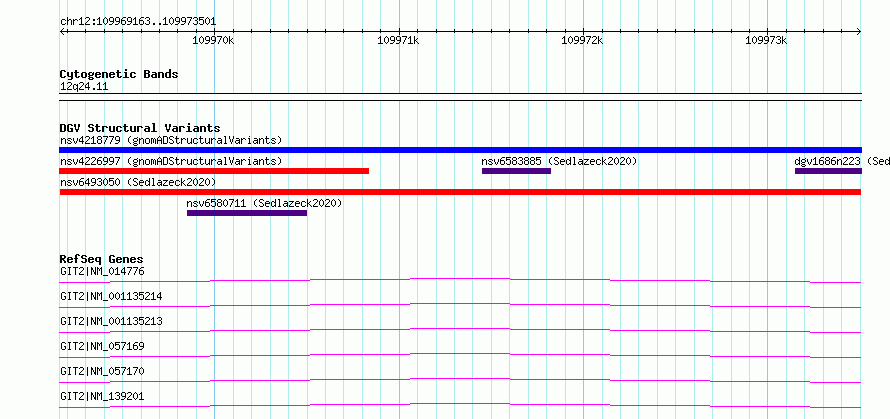Open variant label nsv6580711
The image size is (890, 419).
pyautogui.click(x=264, y=203)
